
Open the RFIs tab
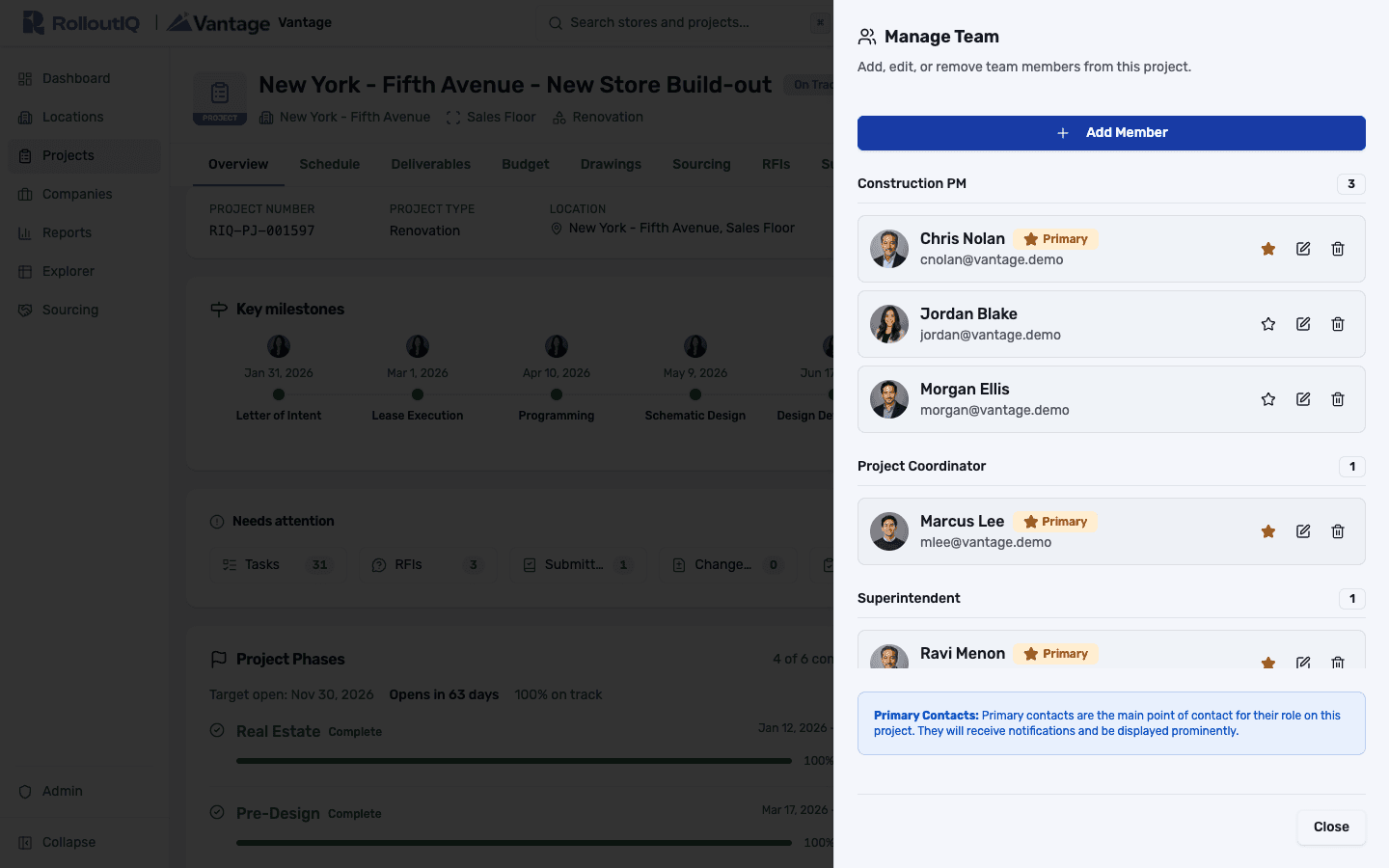[776, 165]
